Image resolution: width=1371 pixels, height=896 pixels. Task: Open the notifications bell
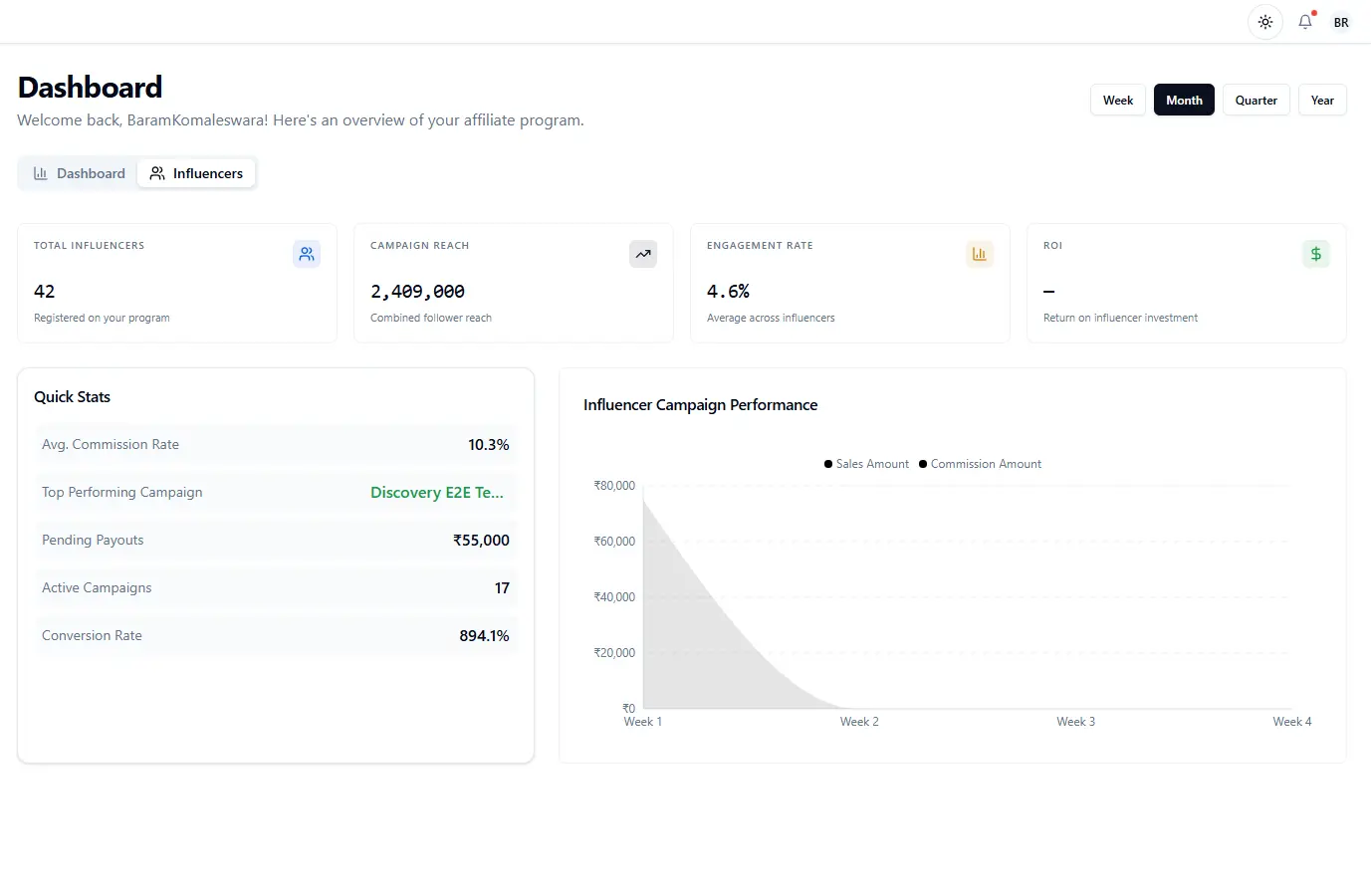click(1305, 22)
